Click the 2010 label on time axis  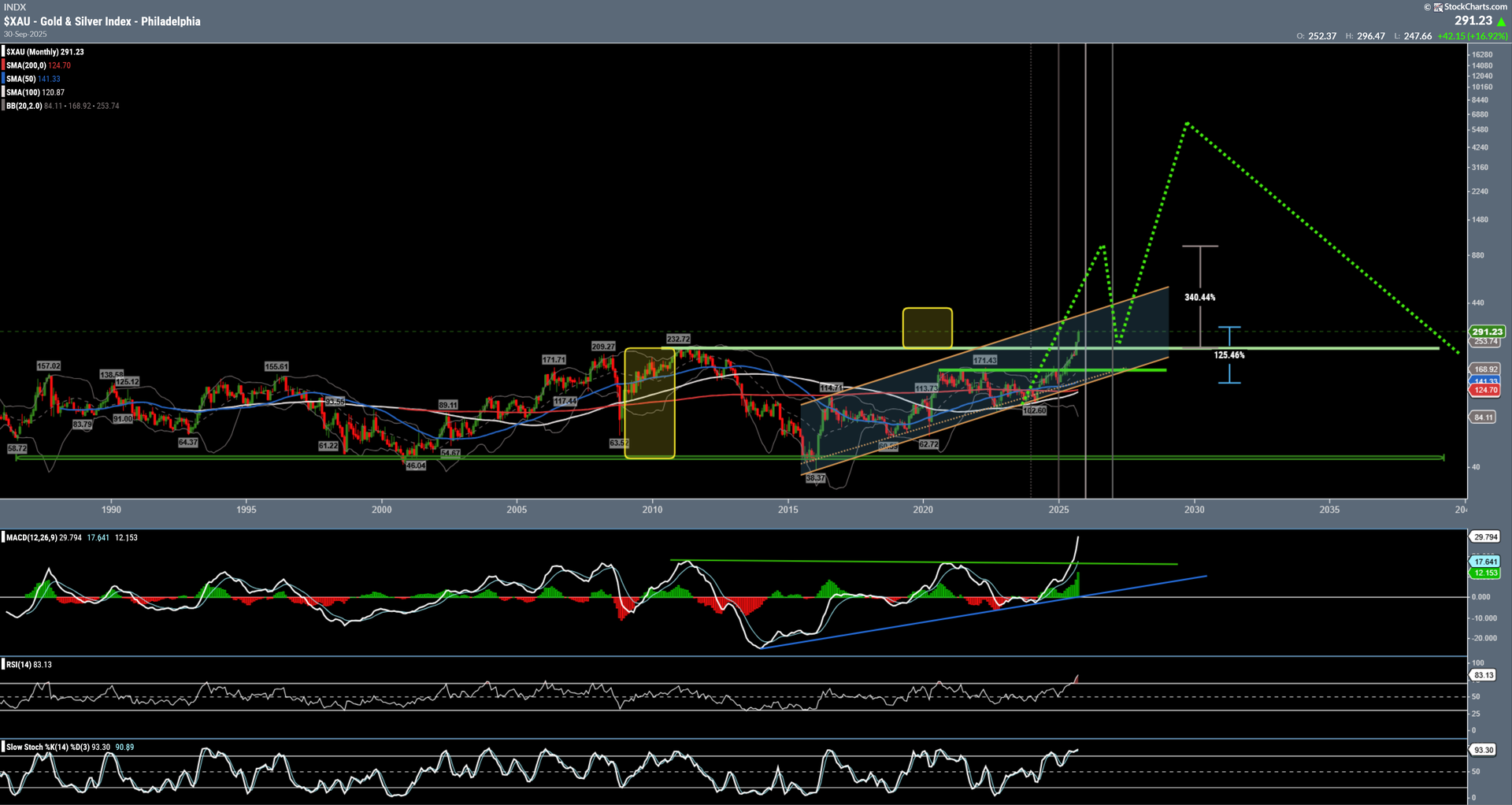pyautogui.click(x=652, y=510)
